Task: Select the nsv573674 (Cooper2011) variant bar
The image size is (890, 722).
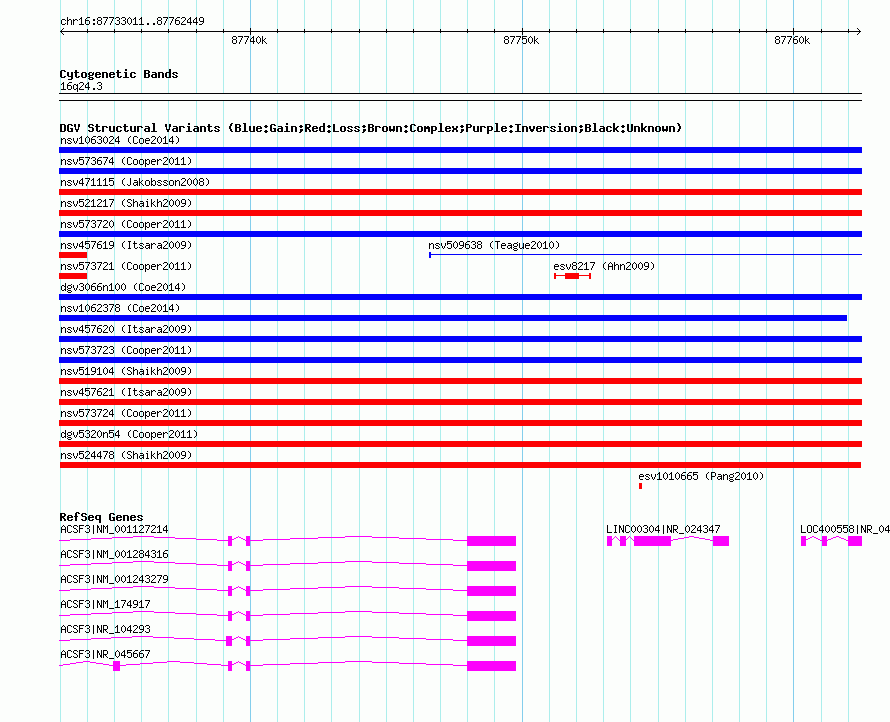Action: pyautogui.click(x=460, y=171)
